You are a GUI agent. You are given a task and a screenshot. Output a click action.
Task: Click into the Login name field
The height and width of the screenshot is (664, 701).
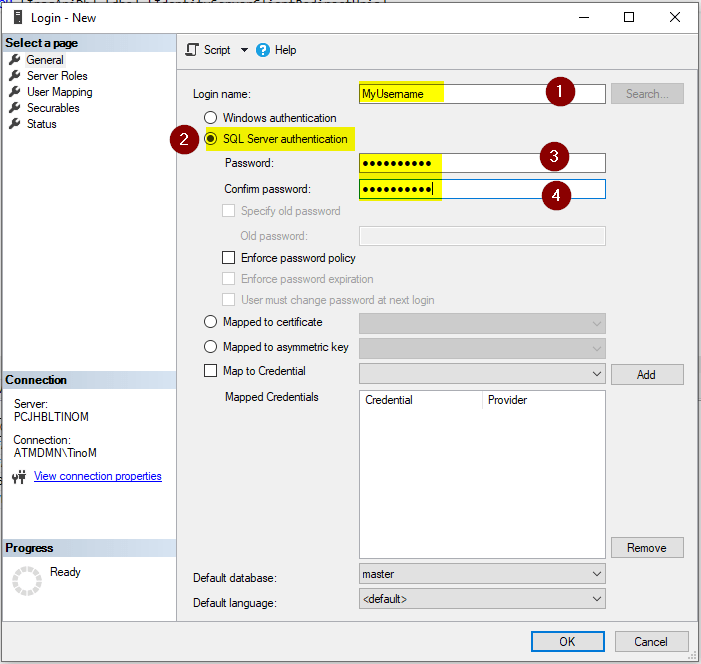click(482, 93)
